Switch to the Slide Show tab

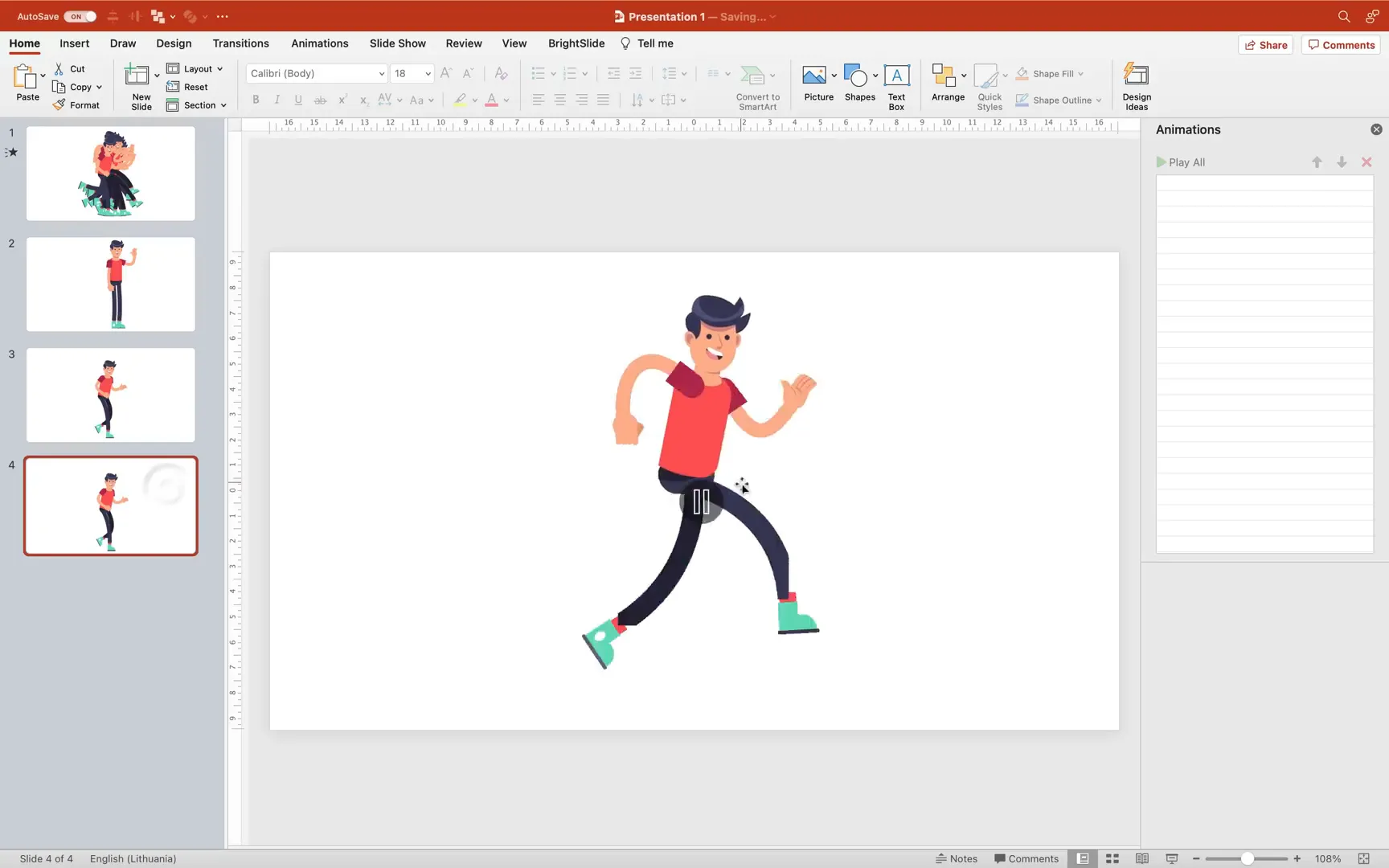point(398,43)
